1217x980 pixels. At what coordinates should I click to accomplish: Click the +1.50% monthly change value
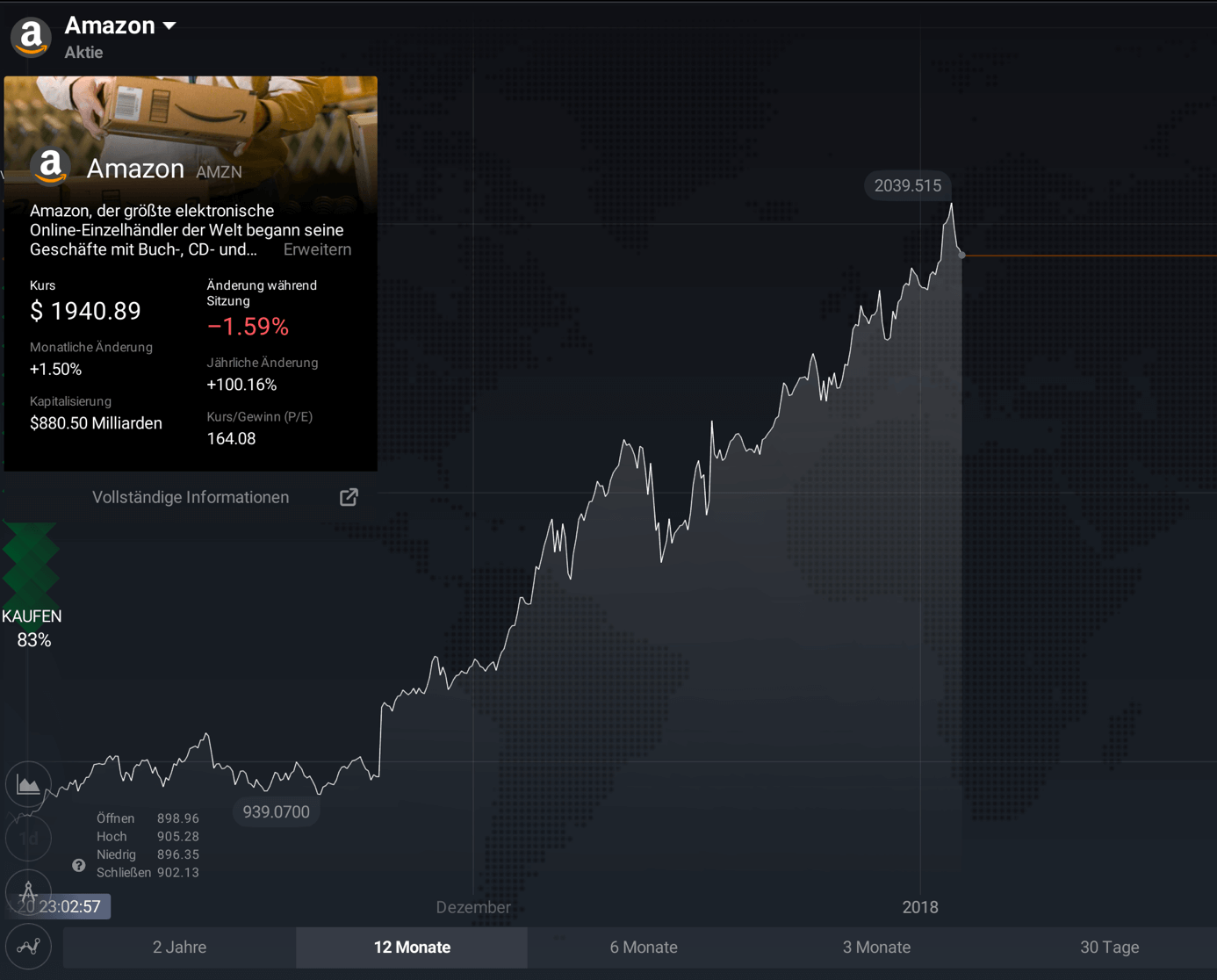click(x=55, y=370)
